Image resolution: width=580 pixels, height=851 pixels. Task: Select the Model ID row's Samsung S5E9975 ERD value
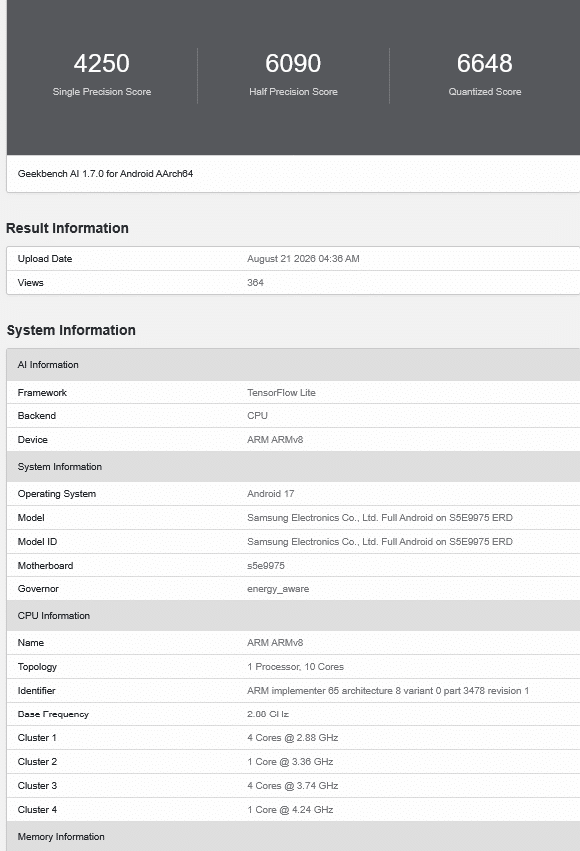[x=380, y=542]
